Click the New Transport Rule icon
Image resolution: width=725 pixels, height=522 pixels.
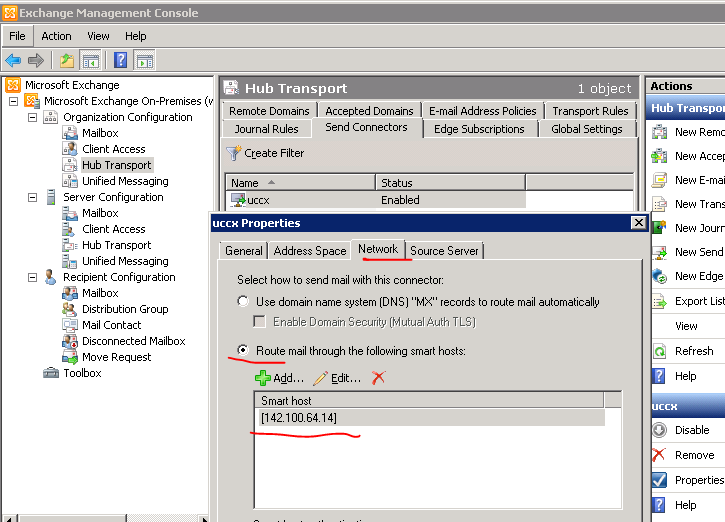tap(659, 203)
